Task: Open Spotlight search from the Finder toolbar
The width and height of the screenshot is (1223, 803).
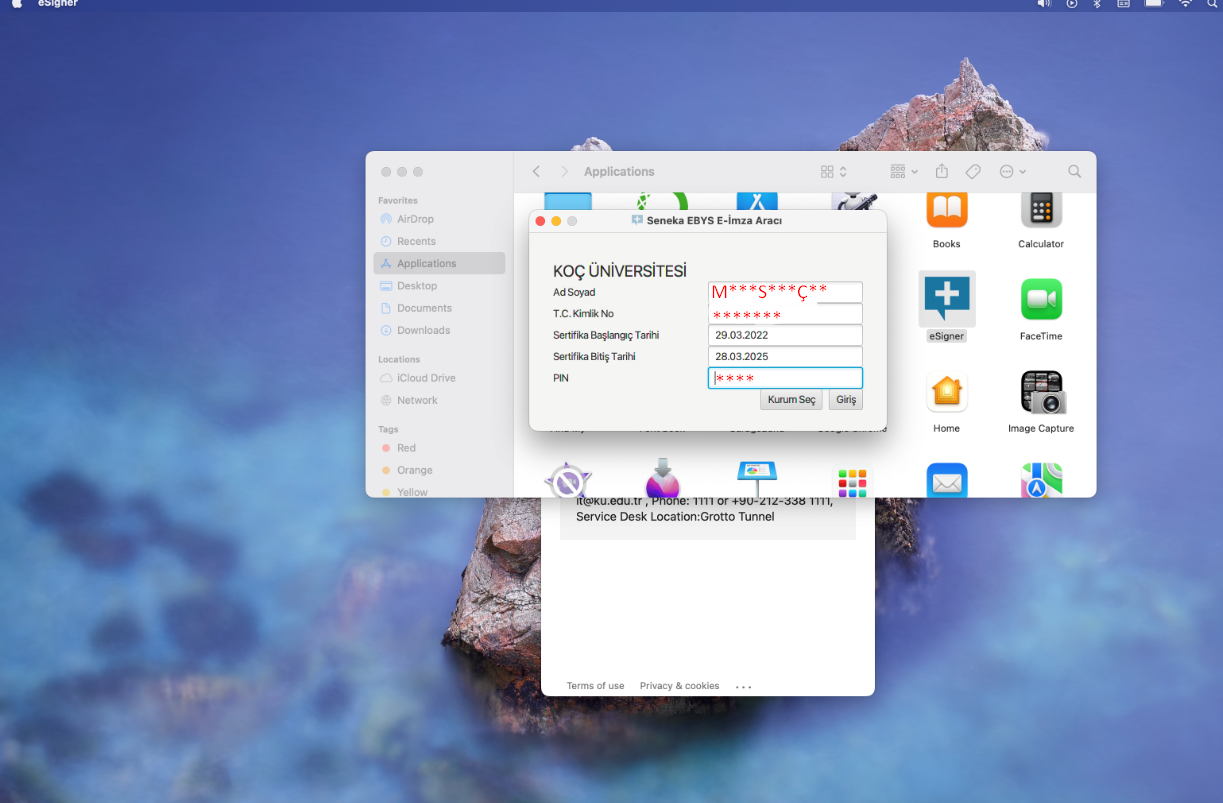Action: pyautogui.click(x=1074, y=171)
